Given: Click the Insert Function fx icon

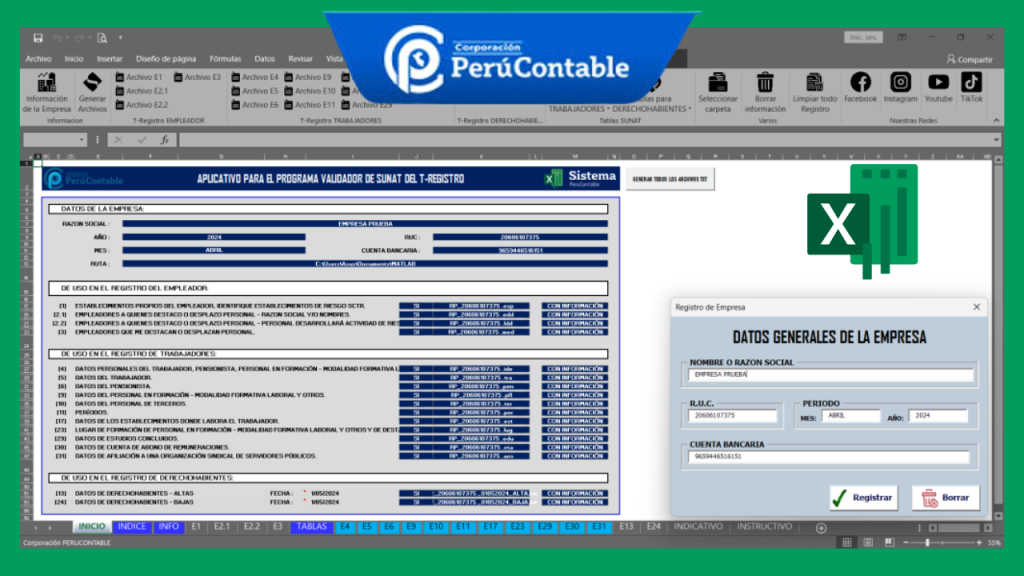Looking at the screenshot, I should click(x=165, y=139).
